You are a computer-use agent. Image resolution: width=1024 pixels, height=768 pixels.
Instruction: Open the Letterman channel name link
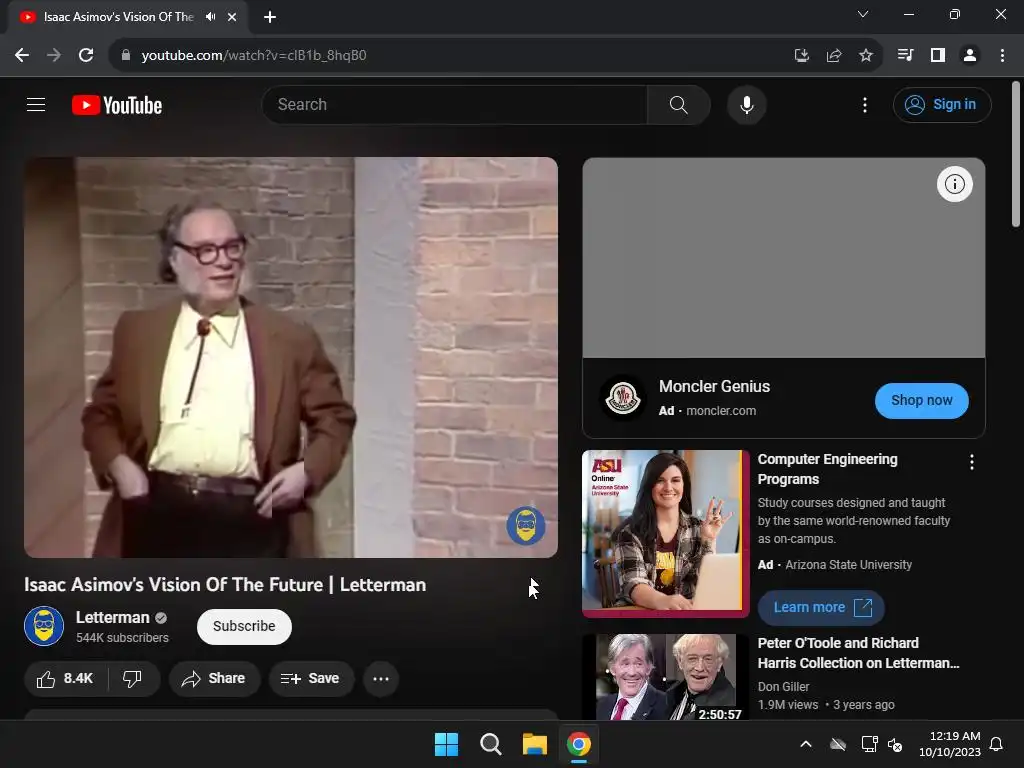coord(113,617)
